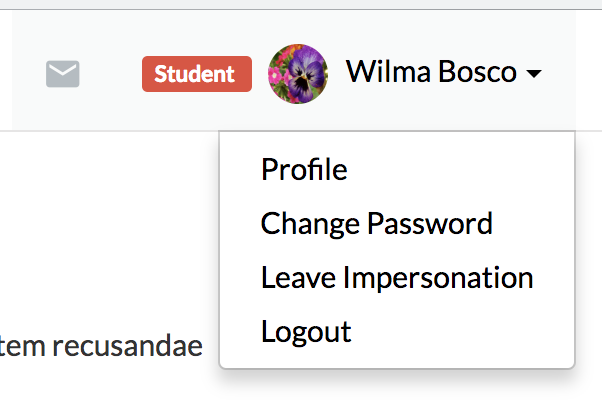
Task: Check messages via the grey envelope
Action: tap(63, 73)
